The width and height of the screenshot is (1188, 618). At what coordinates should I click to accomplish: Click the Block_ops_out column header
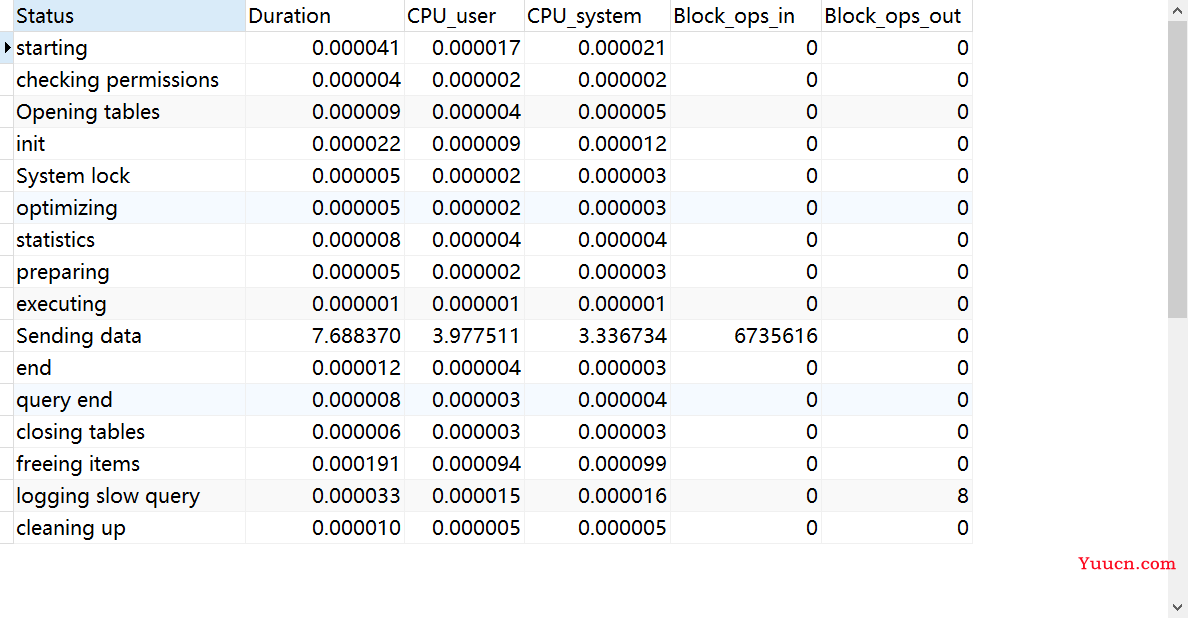(x=897, y=16)
